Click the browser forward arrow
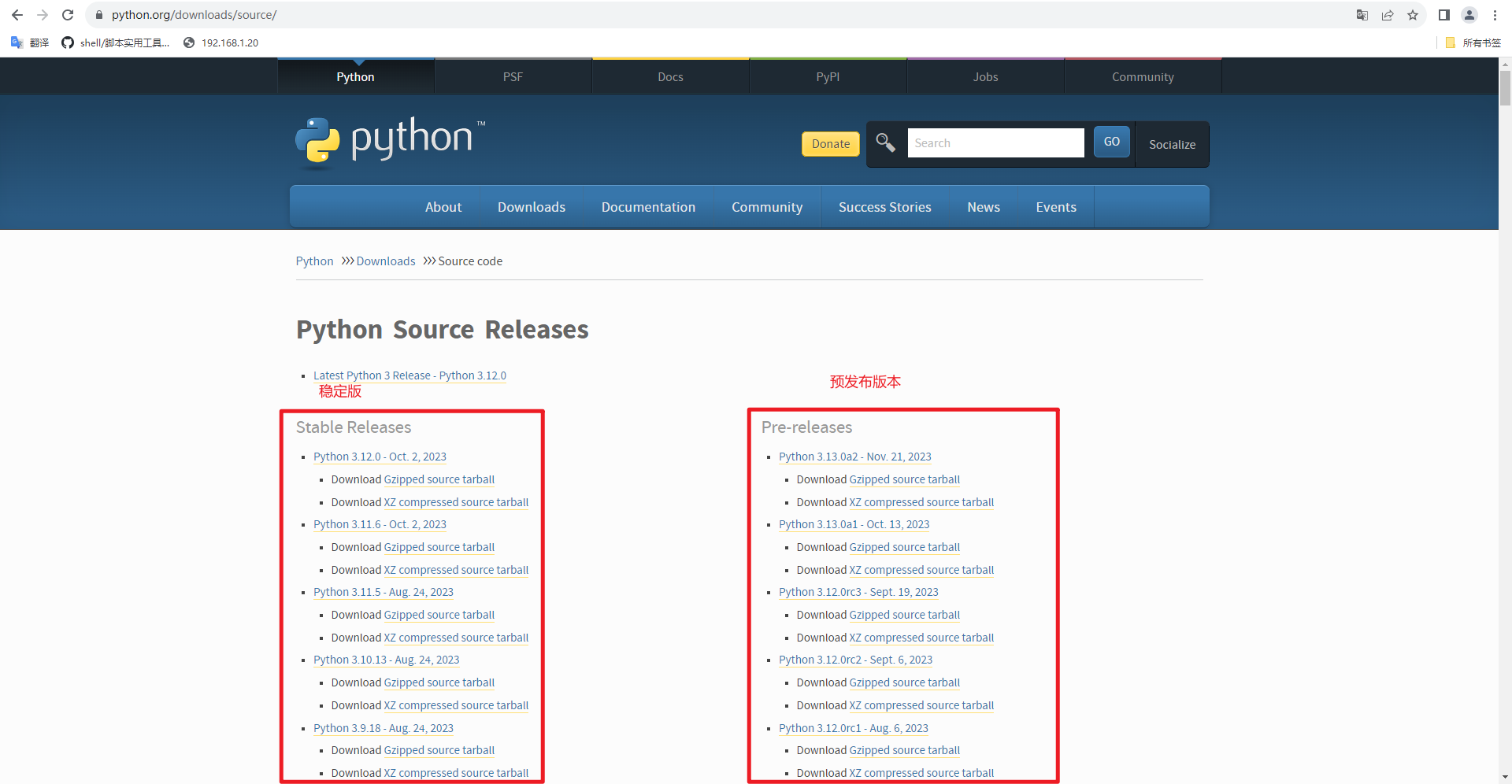This screenshot has width=1512, height=784. [43, 15]
